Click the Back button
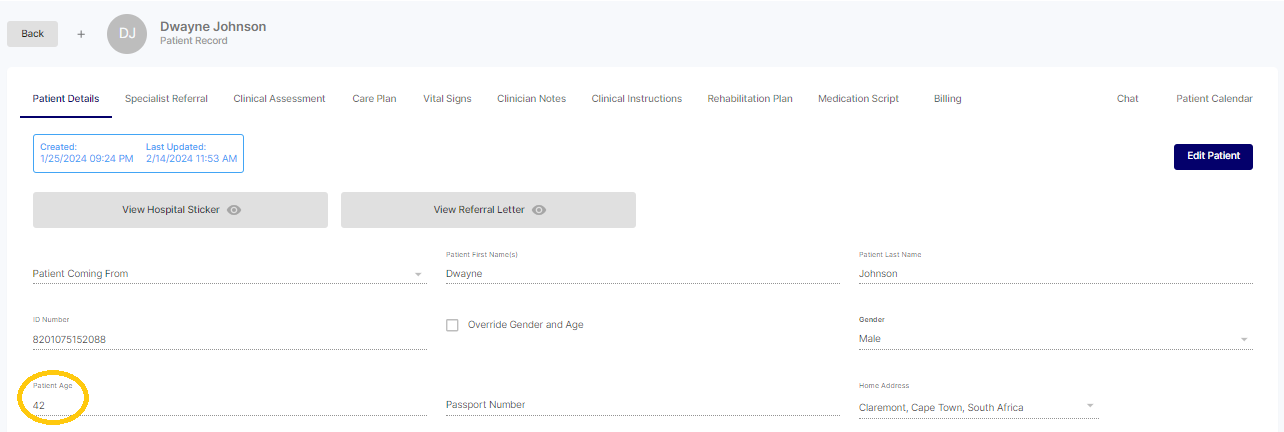The image size is (1284, 432). [33, 34]
